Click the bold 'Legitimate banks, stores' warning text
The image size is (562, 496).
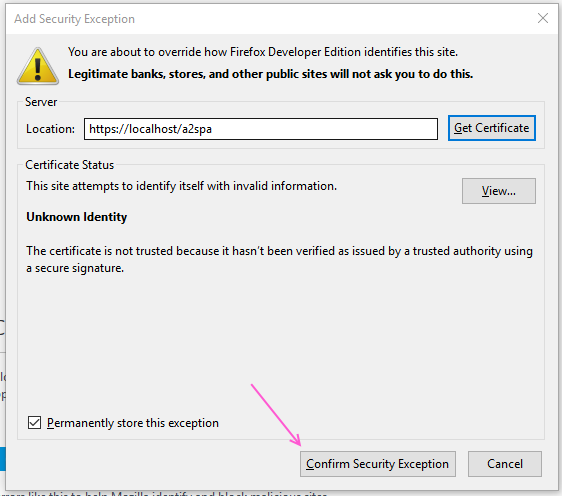click(x=271, y=74)
